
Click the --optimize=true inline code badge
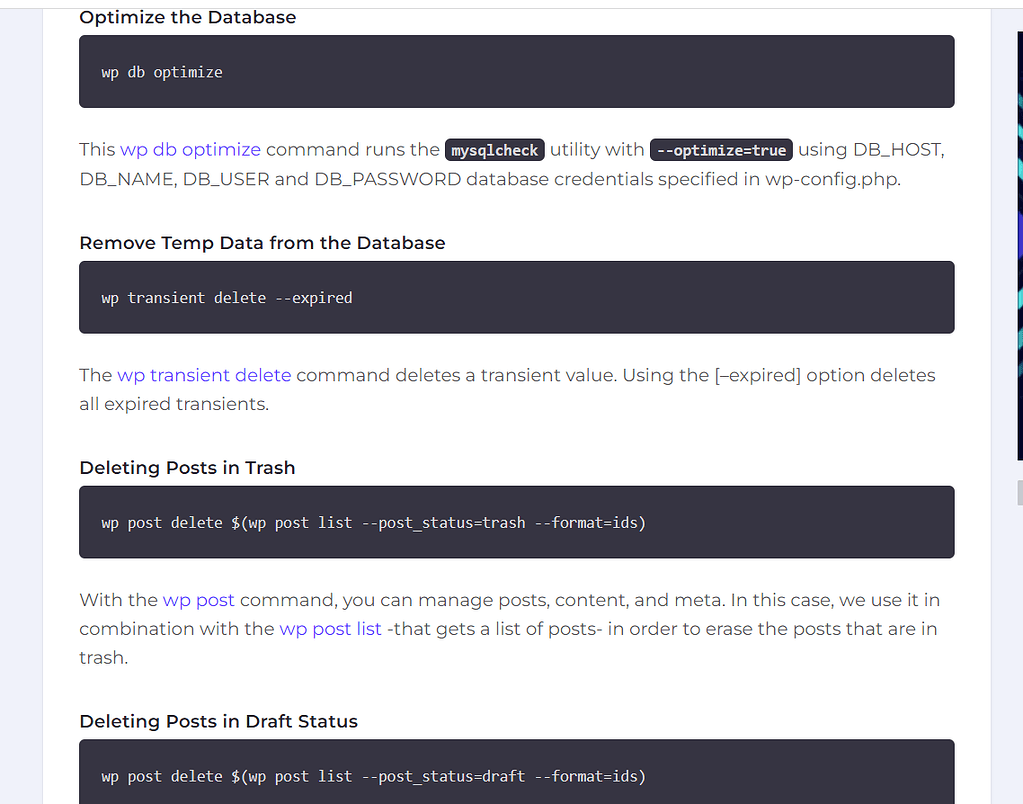[x=721, y=149]
